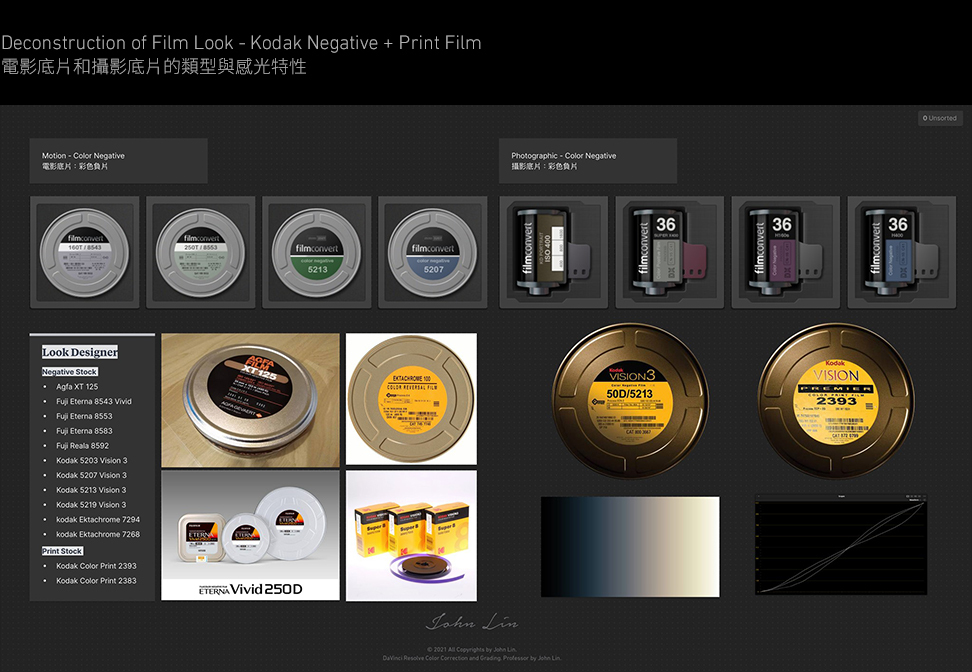Click the filmconvert 160T / 8543 film can
Image resolution: width=972 pixels, height=672 pixels.
[84, 252]
